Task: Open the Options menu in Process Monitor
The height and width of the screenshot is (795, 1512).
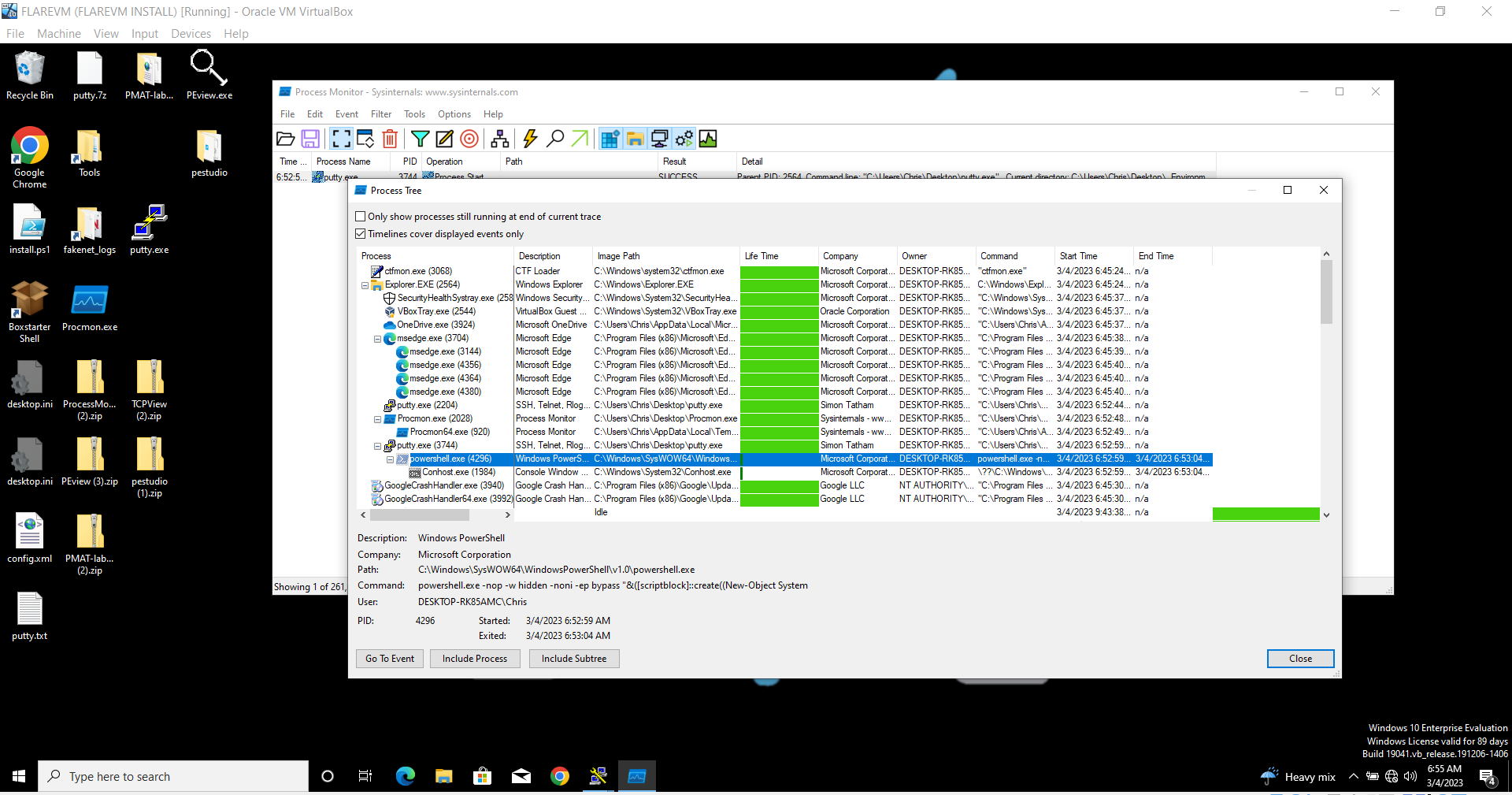Action: pyautogui.click(x=454, y=114)
